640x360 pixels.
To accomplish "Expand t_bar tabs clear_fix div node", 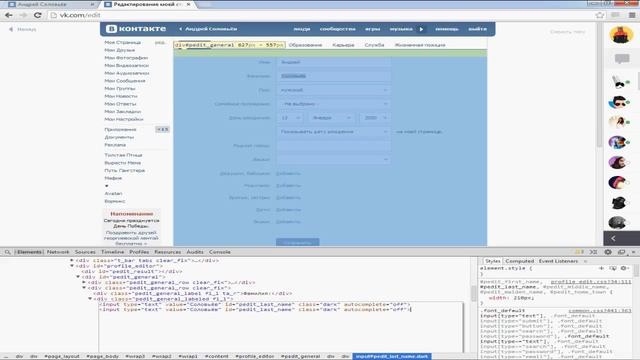I will (x=72, y=260).
